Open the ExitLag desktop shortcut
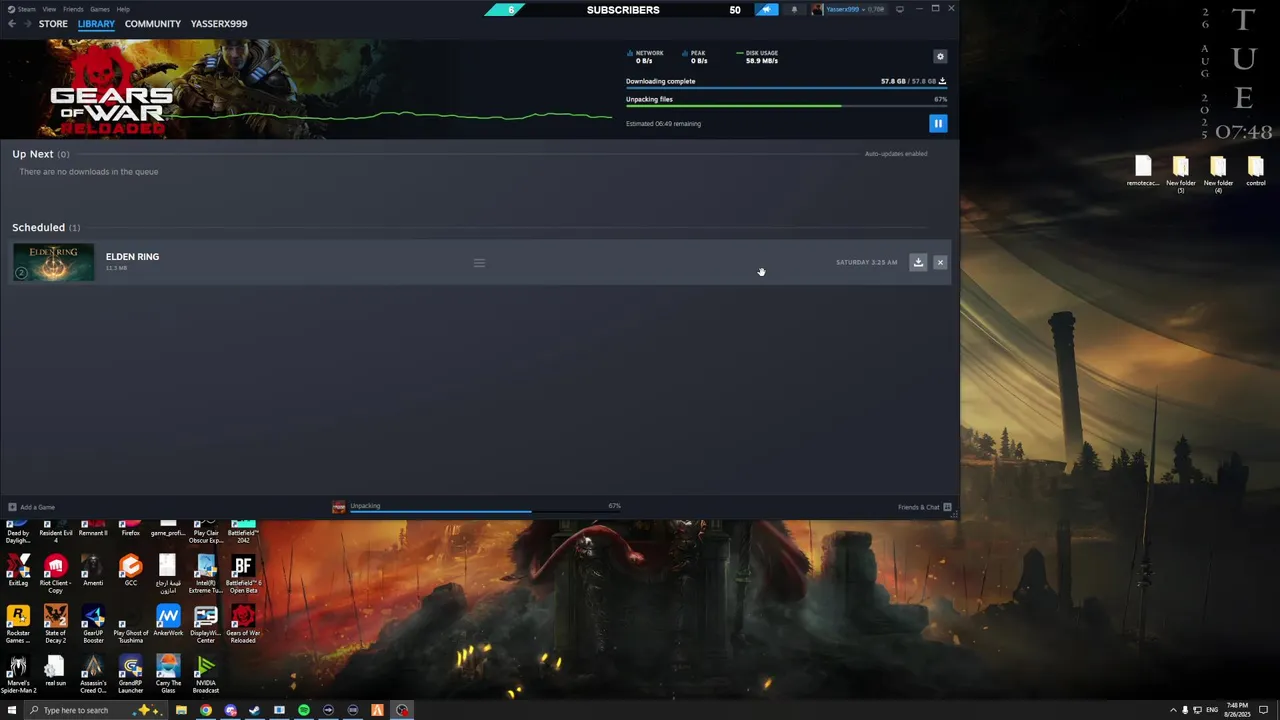1280x720 pixels. click(x=18, y=571)
